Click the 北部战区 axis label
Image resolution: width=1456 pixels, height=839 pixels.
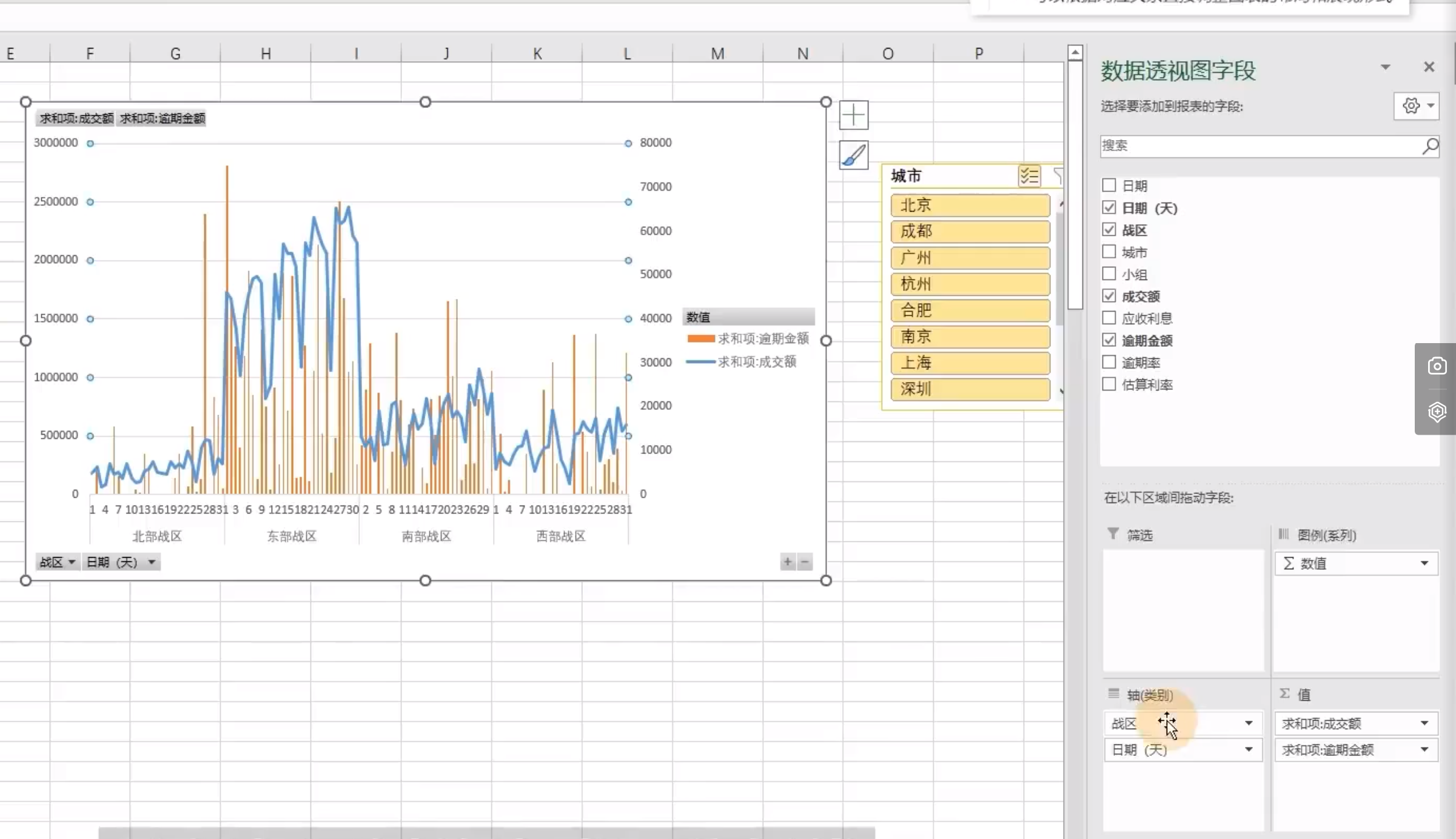click(157, 536)
